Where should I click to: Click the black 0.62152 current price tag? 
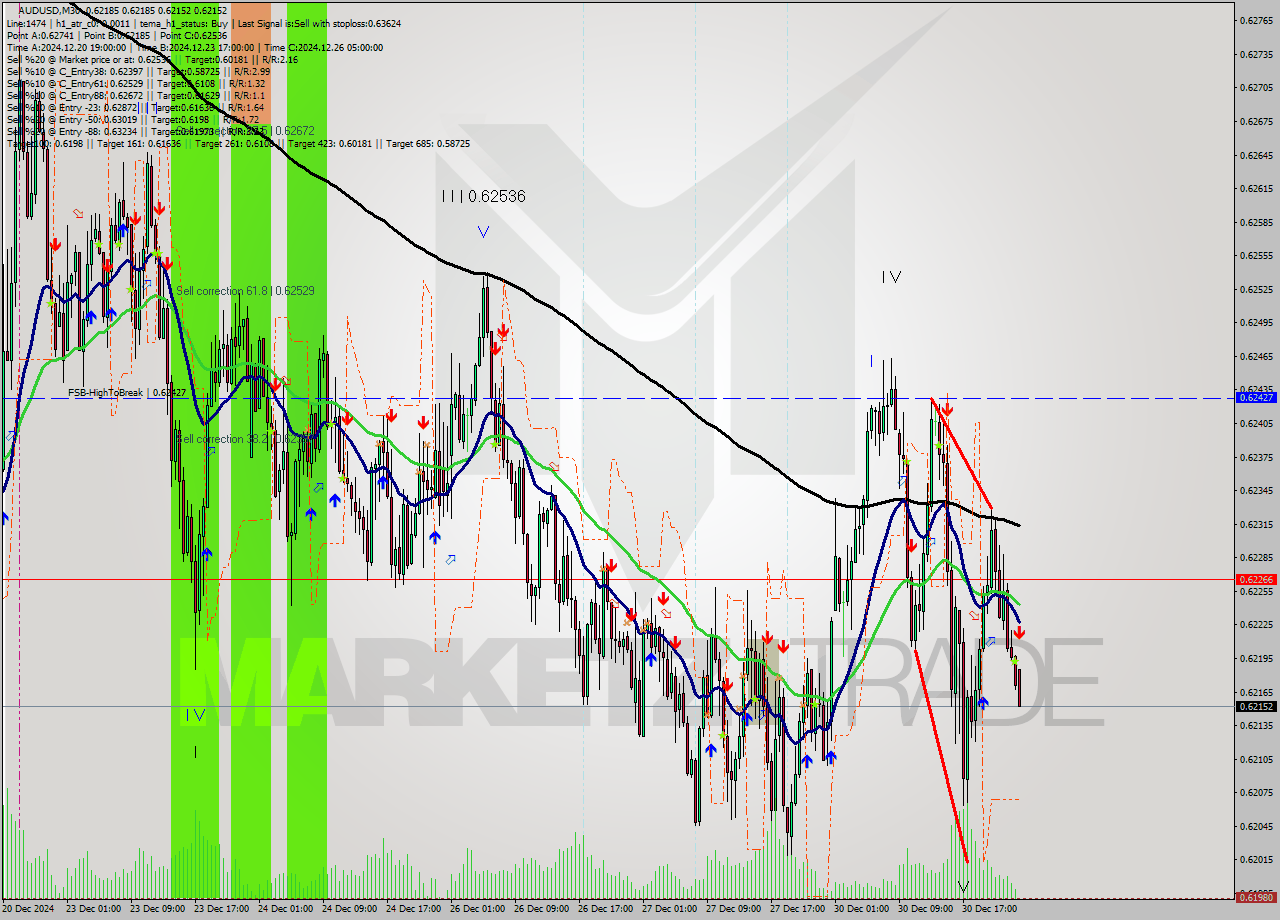point(1256,706)
